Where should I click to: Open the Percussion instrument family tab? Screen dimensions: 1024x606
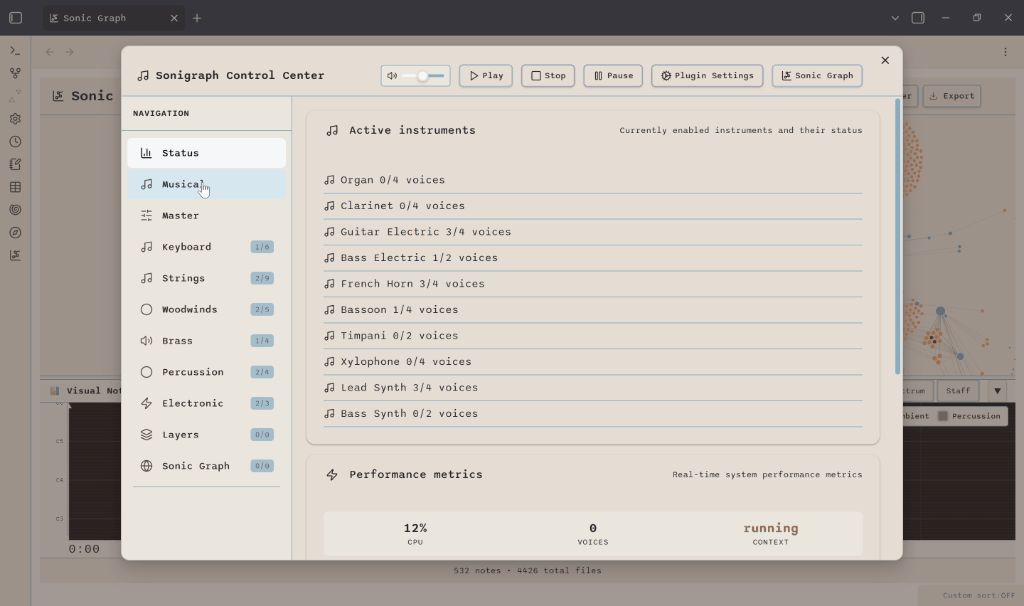click(x=206, y=372)
